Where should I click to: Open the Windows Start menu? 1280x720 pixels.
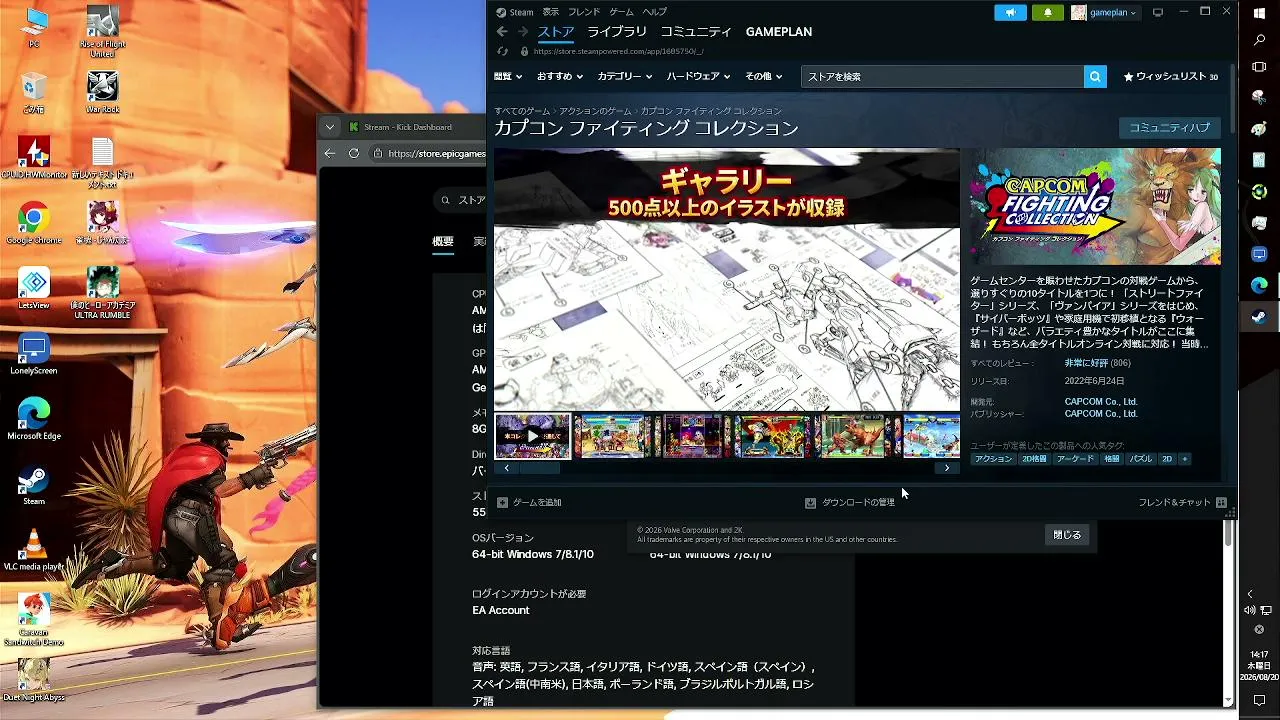[x=1259, y=13]
